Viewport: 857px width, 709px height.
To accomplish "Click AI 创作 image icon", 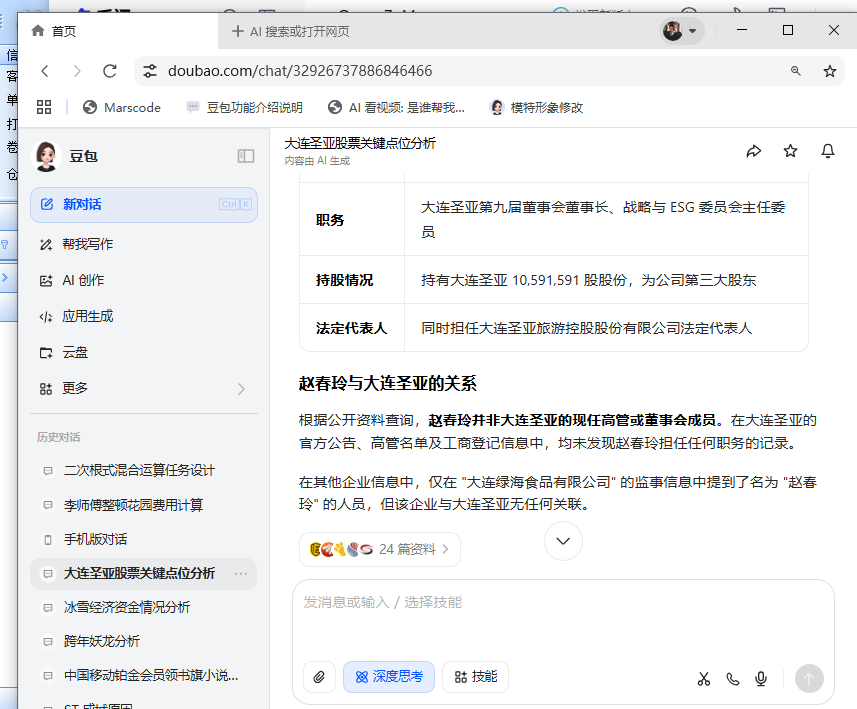I will coord(46,280).
